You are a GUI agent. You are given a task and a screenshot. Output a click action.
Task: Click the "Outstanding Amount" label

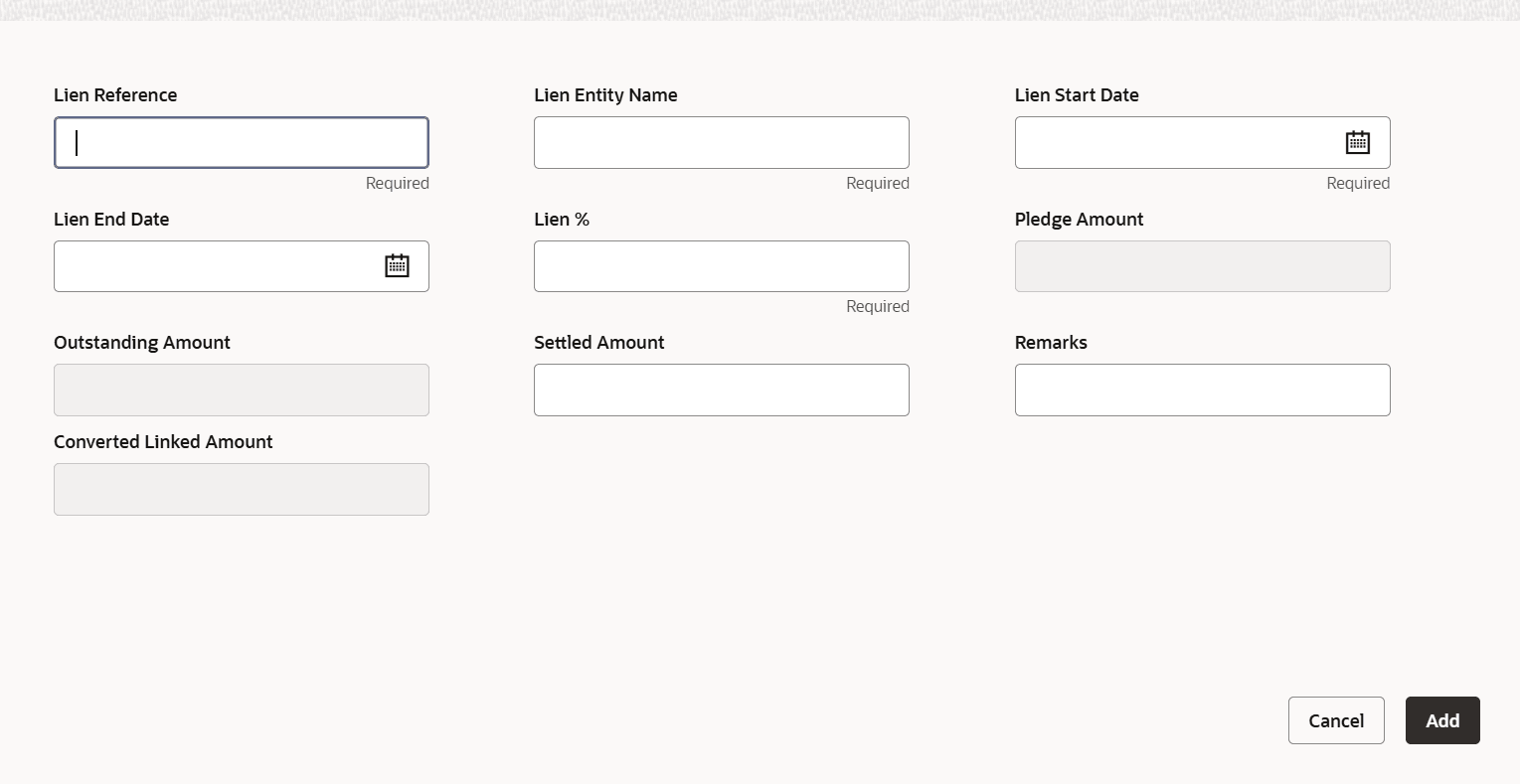(x=142, y=343)
